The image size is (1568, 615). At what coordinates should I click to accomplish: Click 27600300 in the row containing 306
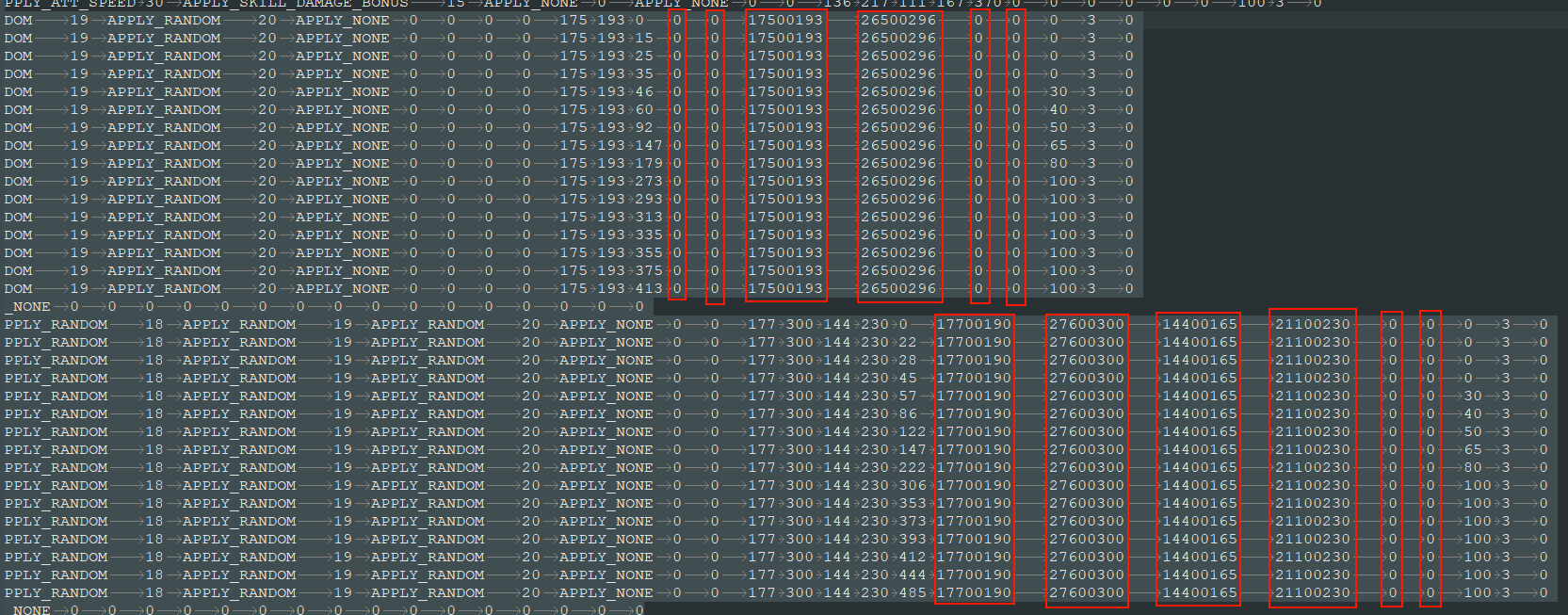click(1087, 486)
